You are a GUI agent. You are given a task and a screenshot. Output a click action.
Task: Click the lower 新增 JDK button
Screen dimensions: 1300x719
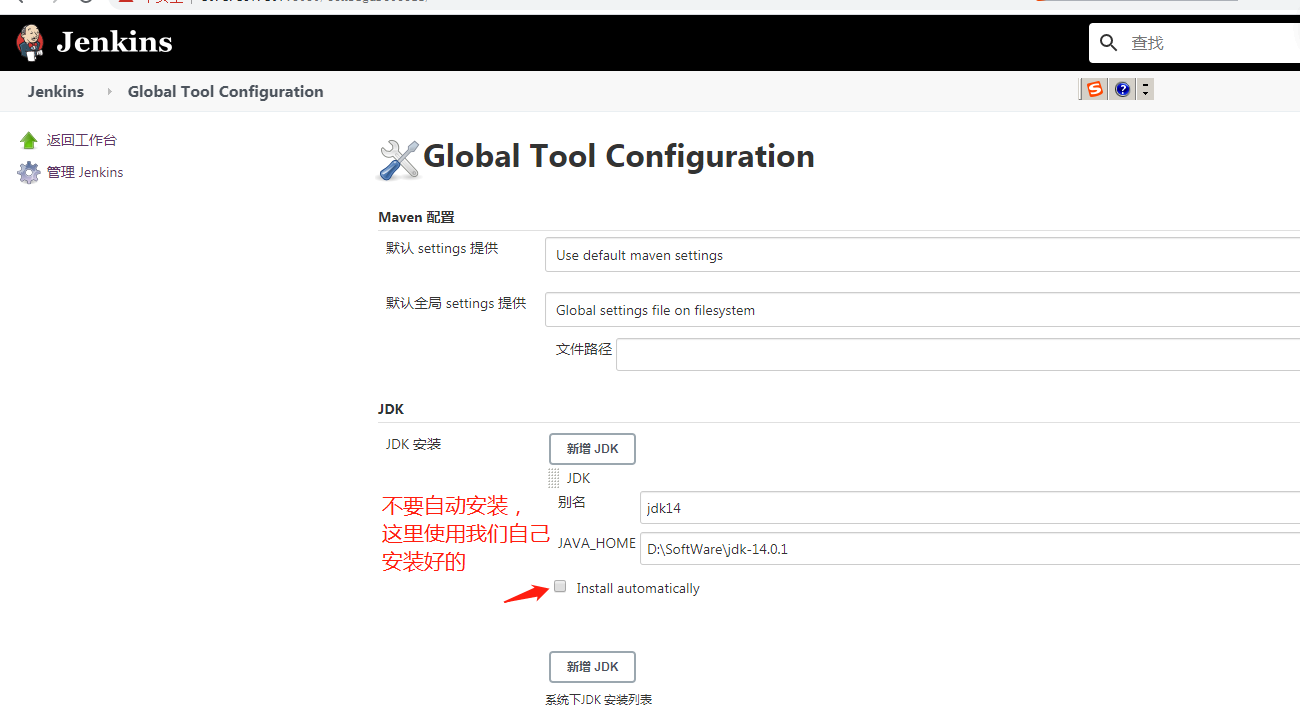(x=592, y=667)
